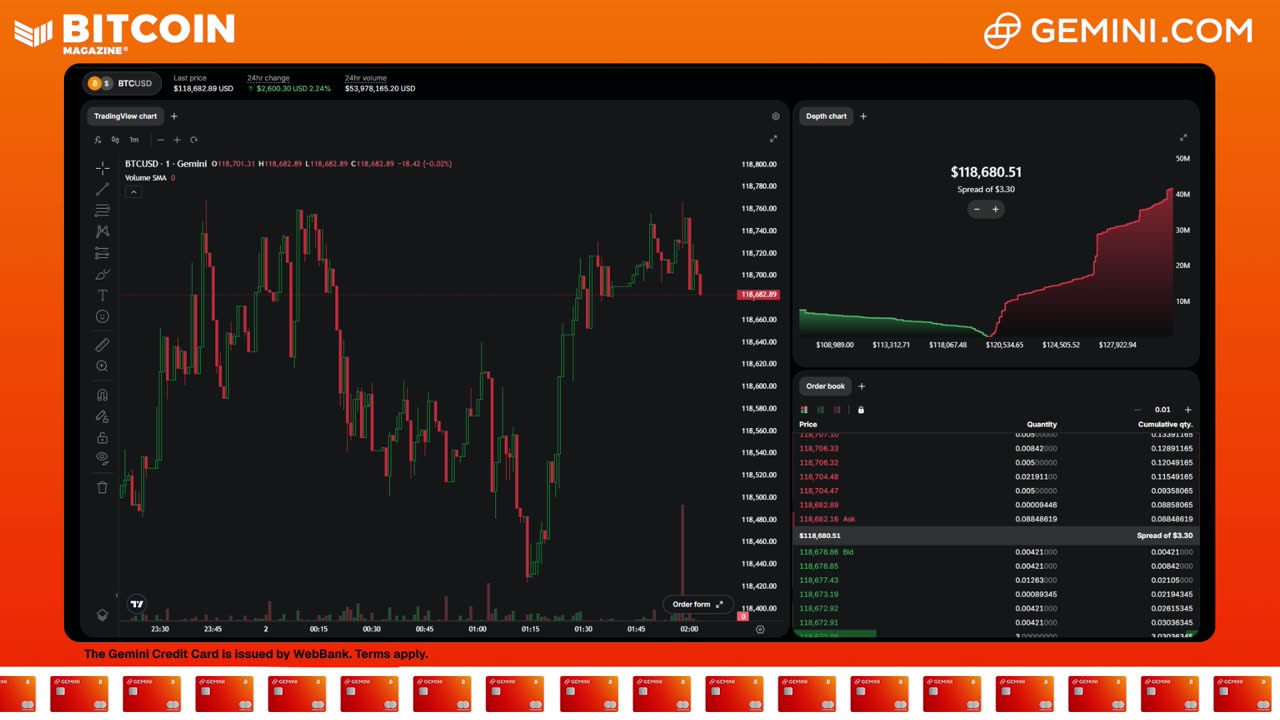This screenshot has height=720, width=1280.
Task: Collapse the indicator legend chevron
Action: point(133,192)
